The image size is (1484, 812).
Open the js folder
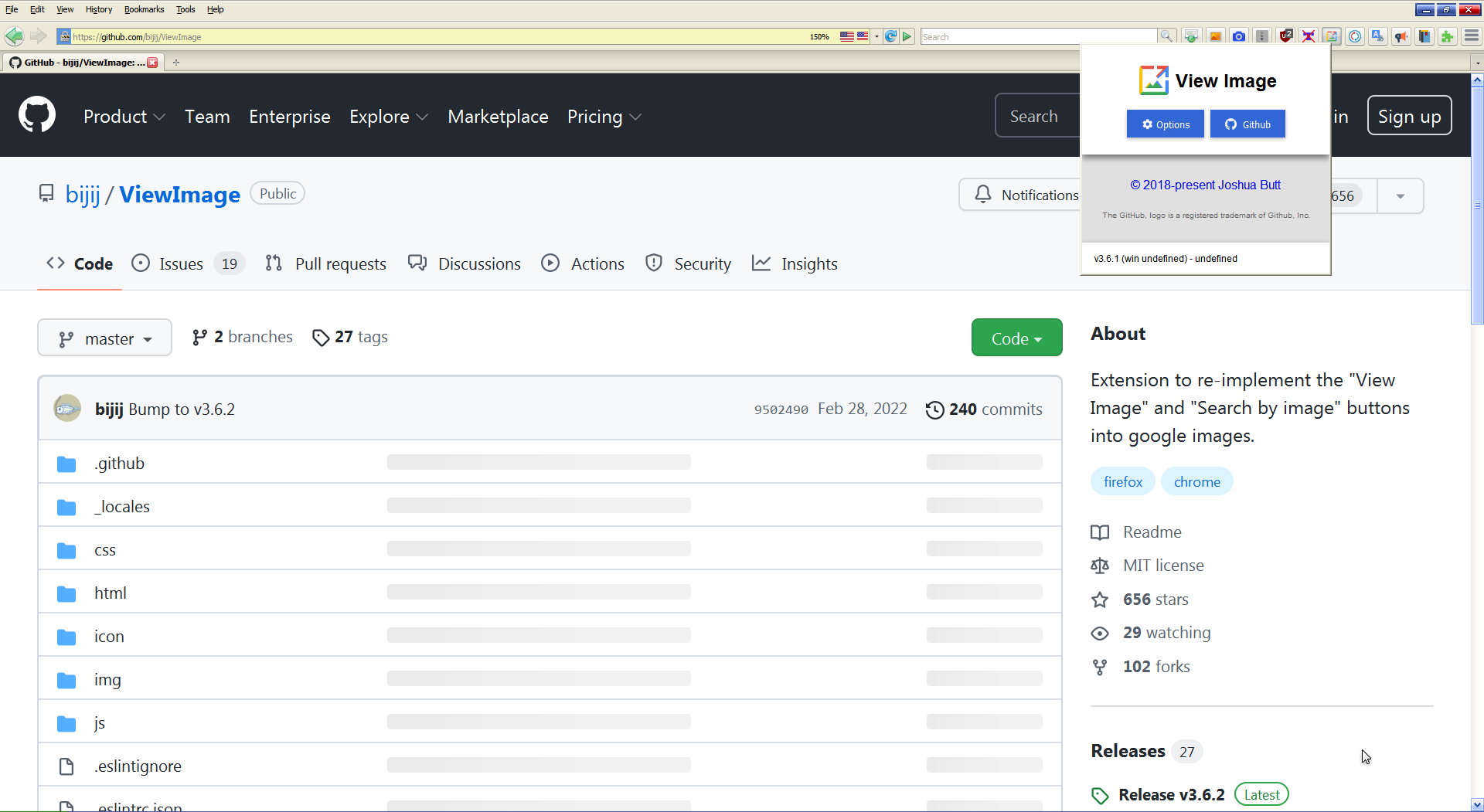(x=100, y=723)
